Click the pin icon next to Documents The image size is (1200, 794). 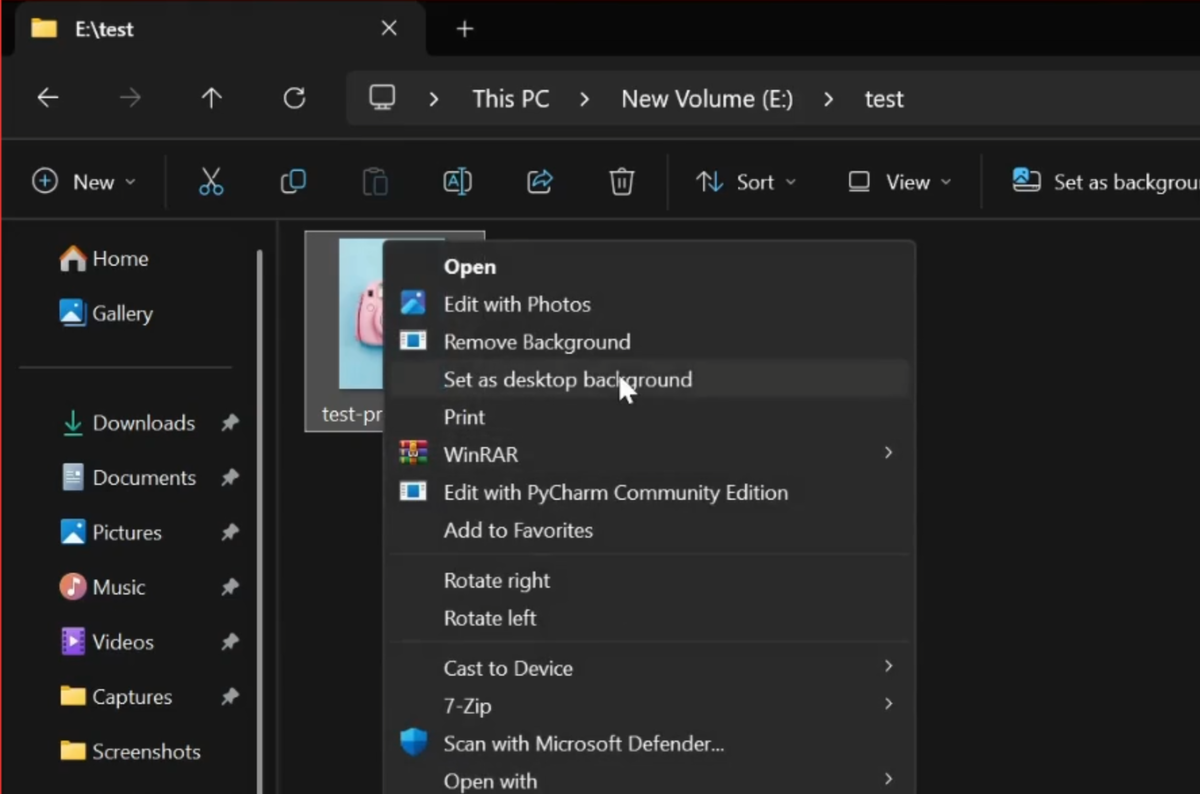(x=230, y=478)
